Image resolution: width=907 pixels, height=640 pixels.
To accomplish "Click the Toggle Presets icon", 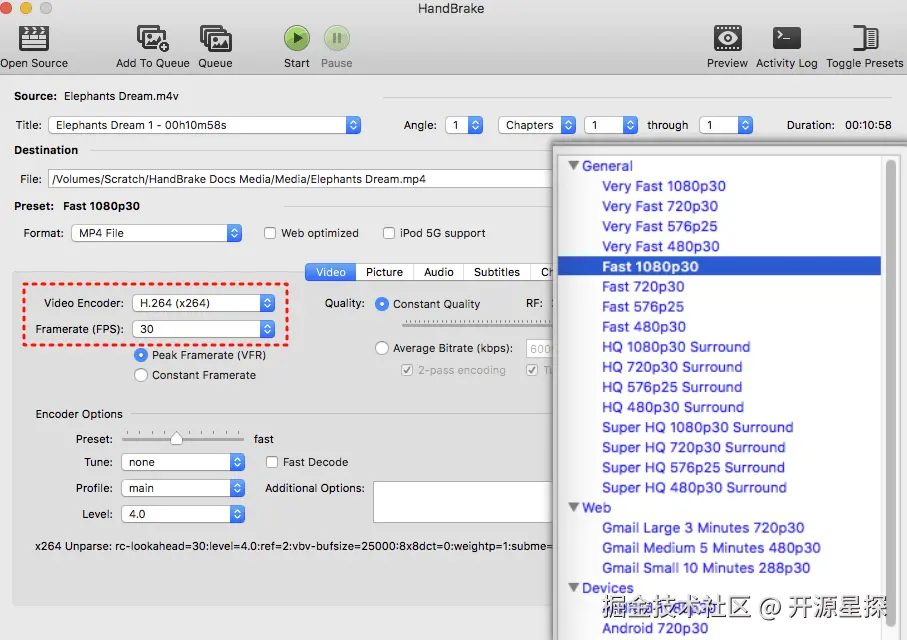I will point(865,39).
